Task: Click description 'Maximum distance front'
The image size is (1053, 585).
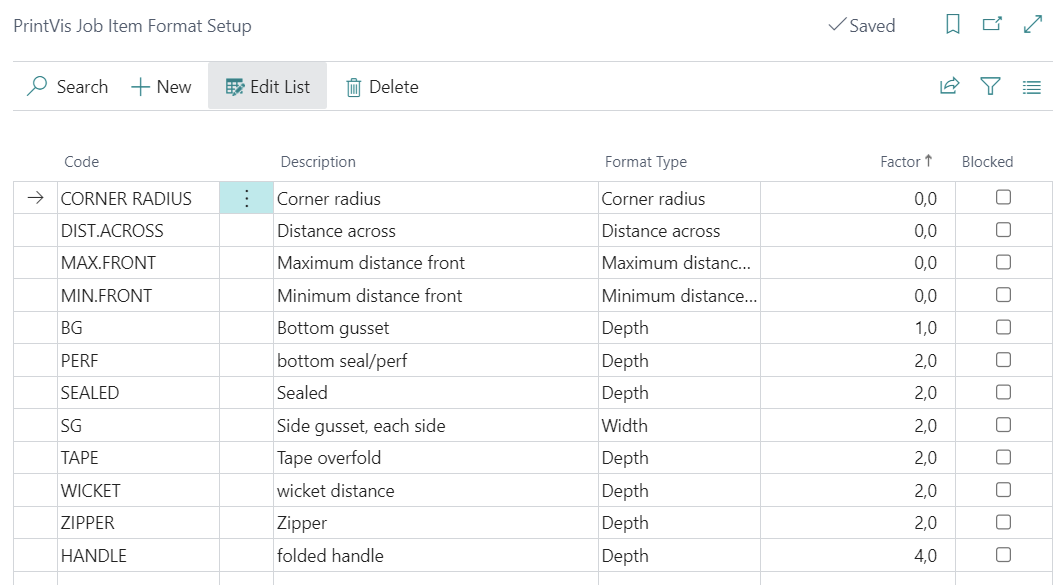Action: [371, 263]
